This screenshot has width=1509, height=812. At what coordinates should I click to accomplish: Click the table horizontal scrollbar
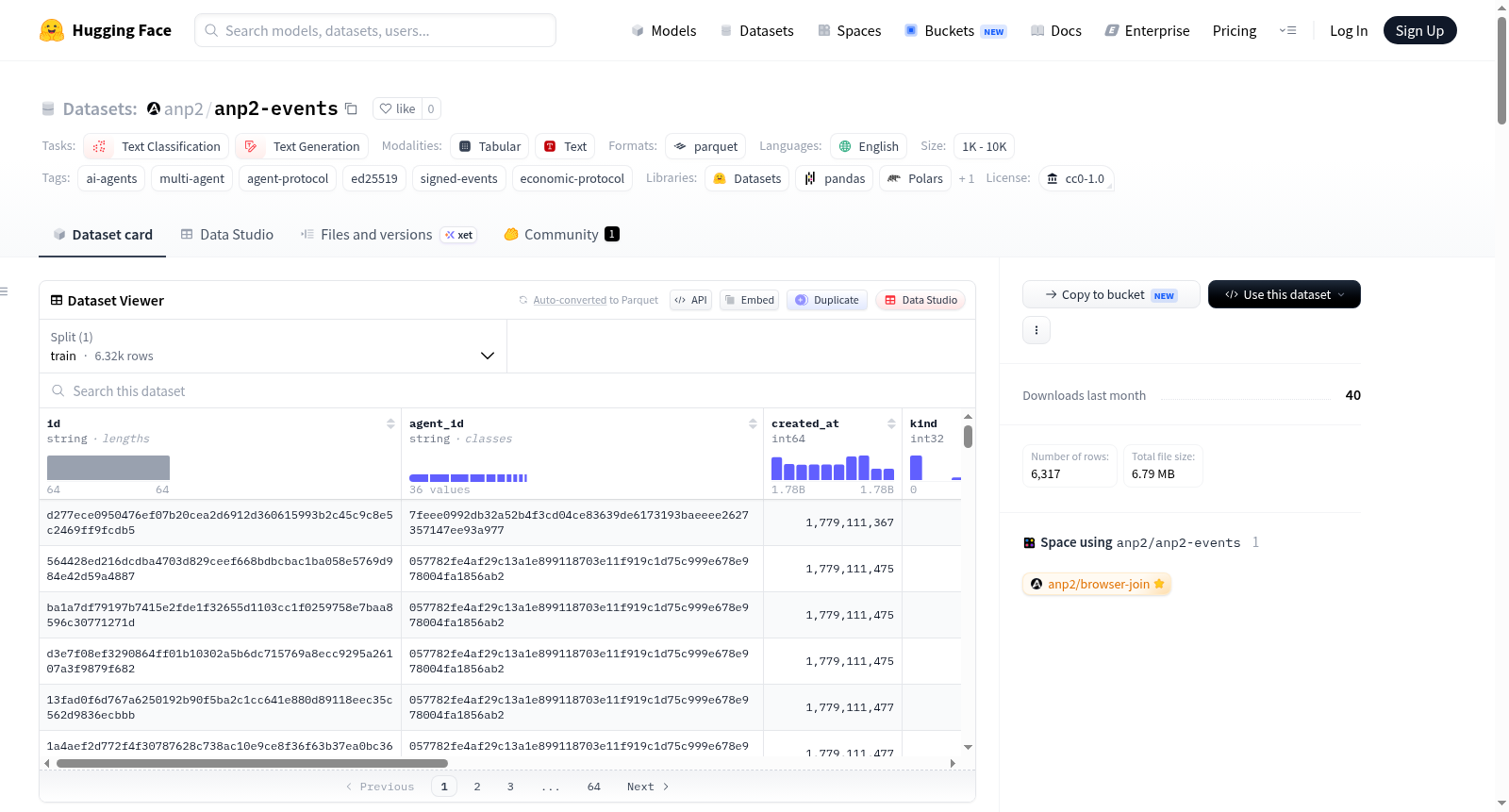click(x=252, y=763)
